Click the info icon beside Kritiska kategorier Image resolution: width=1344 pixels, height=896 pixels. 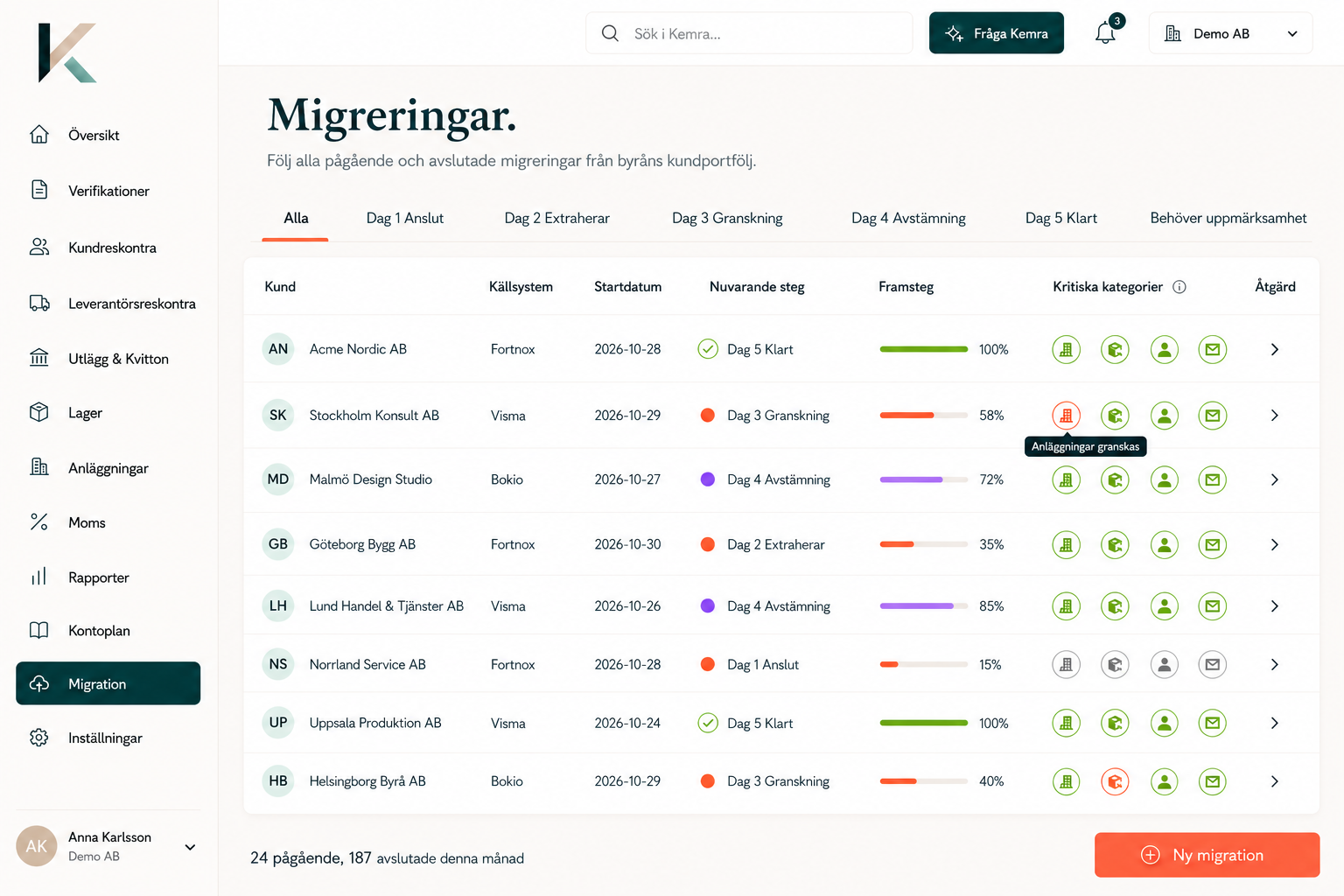click(1179, 287)
